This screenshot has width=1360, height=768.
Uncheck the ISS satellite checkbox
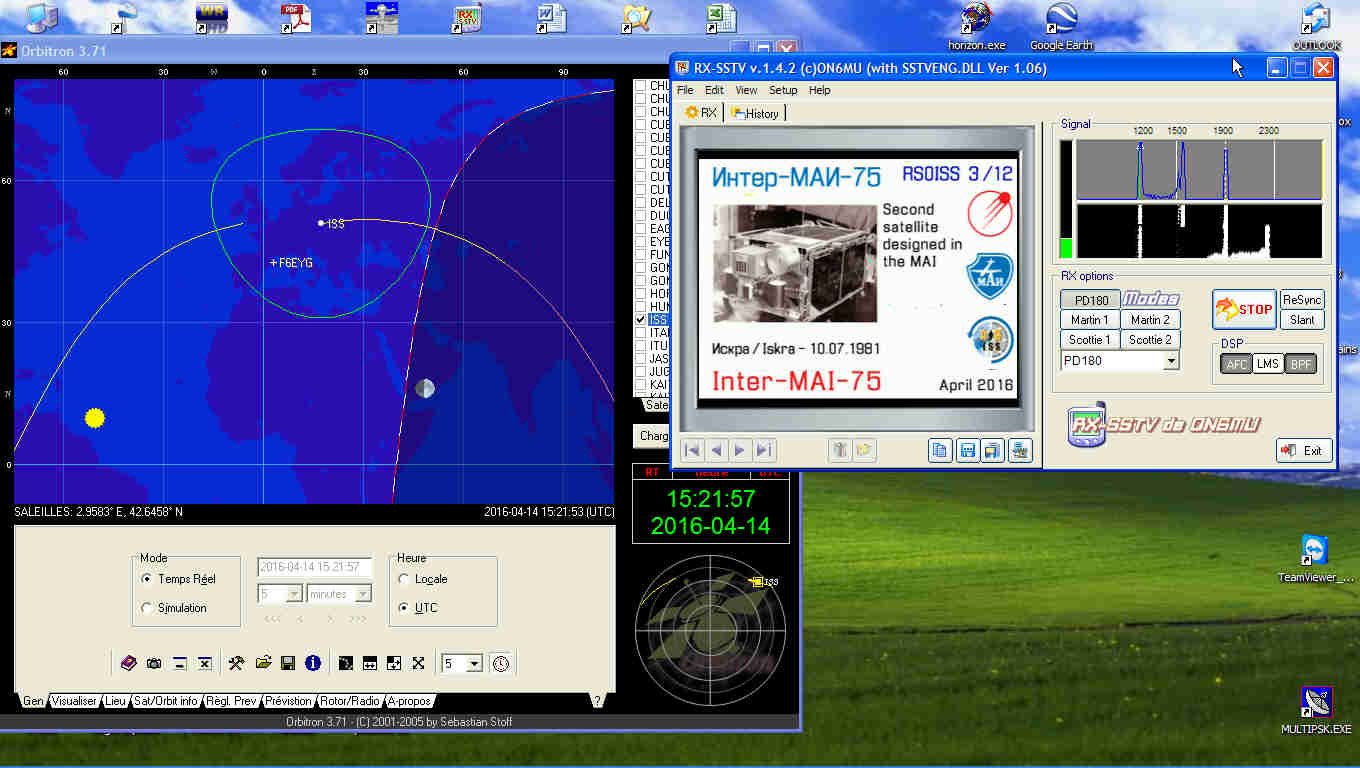click(641, 320)
